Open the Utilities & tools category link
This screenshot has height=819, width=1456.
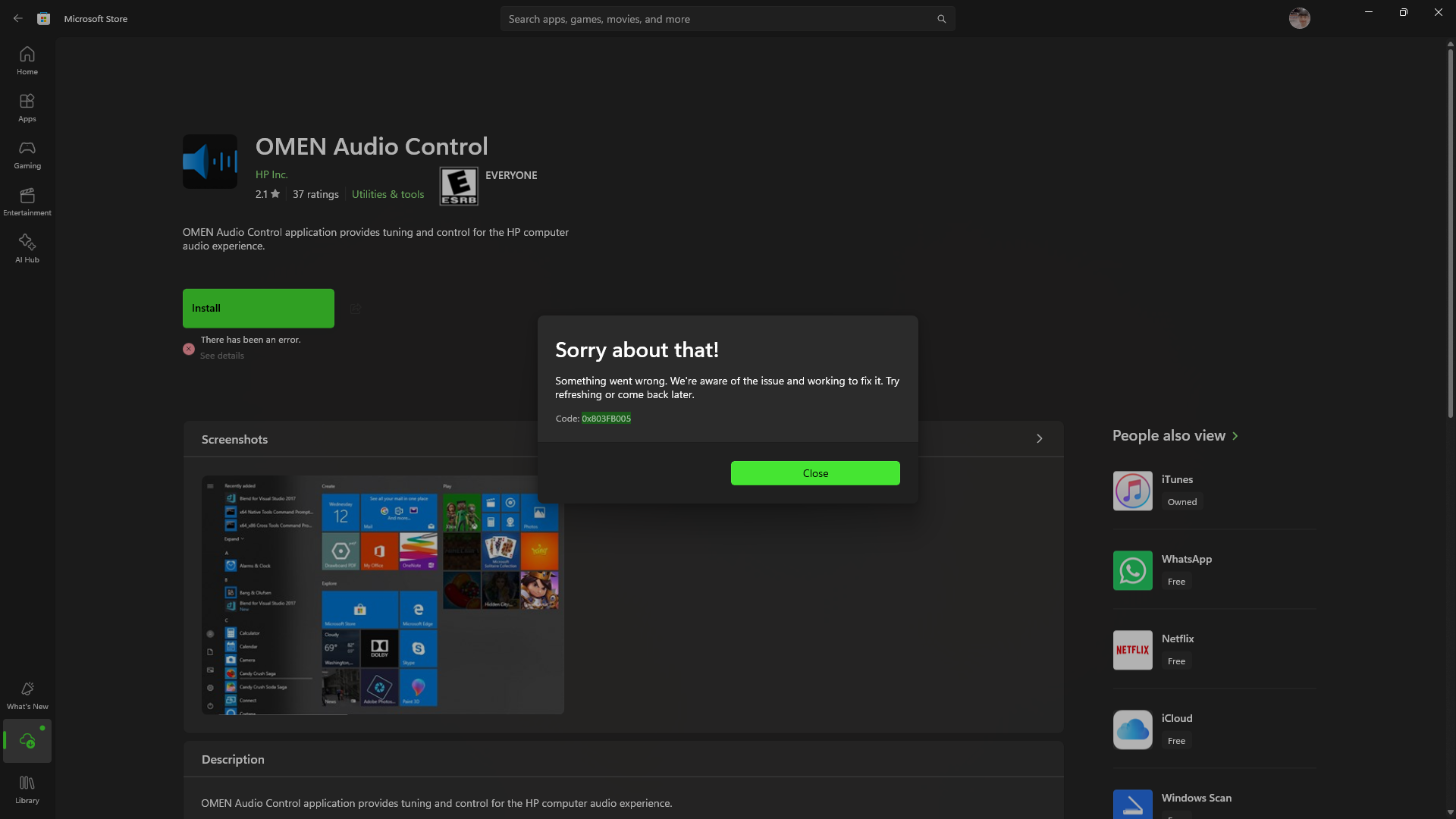pyautogui.click(x=388, y=193)
